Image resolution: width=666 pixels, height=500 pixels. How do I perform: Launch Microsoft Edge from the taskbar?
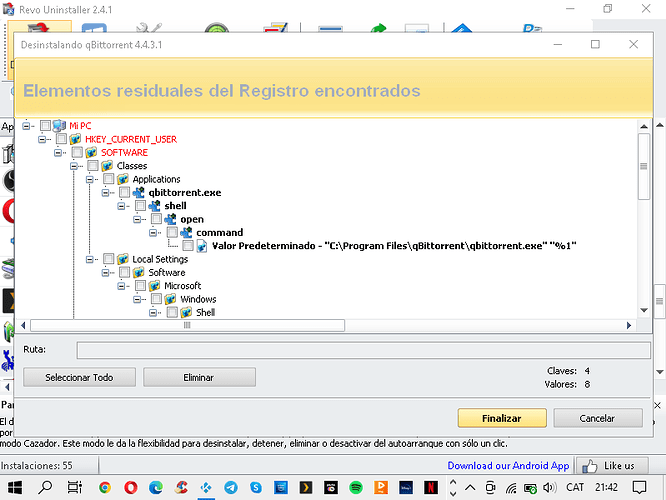(x=156, y=487)
